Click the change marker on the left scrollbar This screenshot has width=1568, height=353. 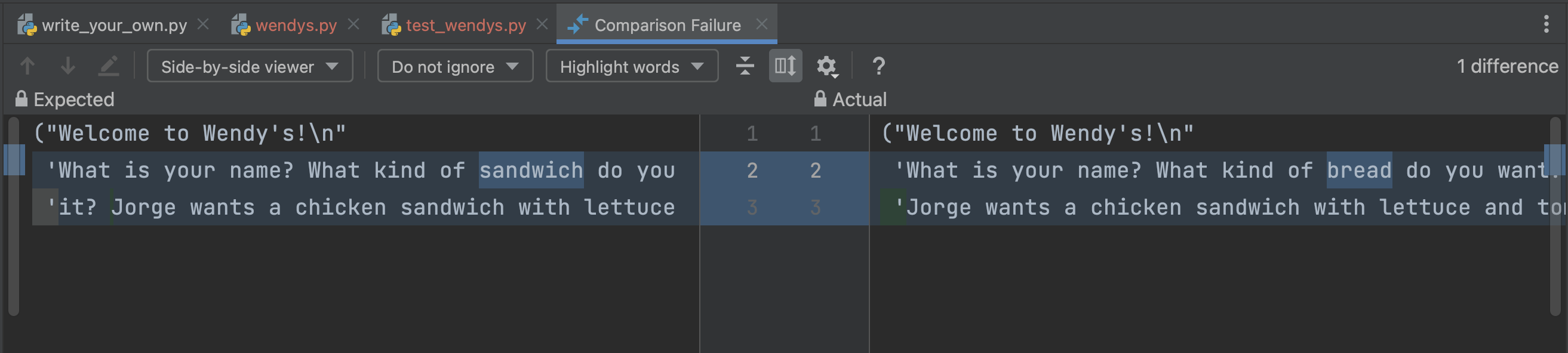coord(13,160)
